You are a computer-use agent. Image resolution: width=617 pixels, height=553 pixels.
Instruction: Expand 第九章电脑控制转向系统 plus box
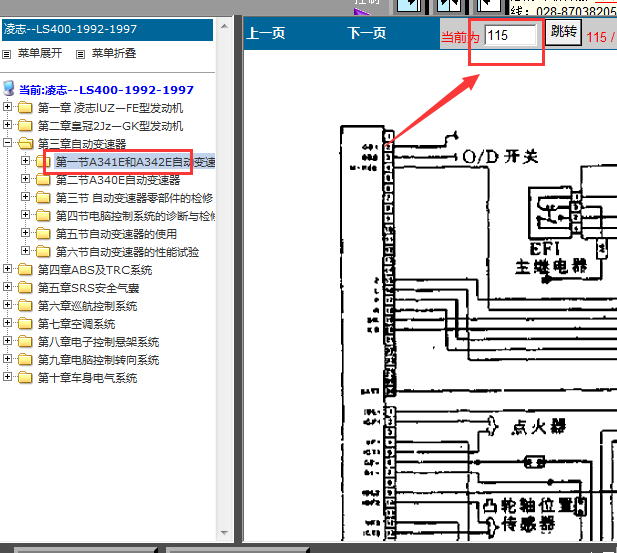click(x=7, y=359)
